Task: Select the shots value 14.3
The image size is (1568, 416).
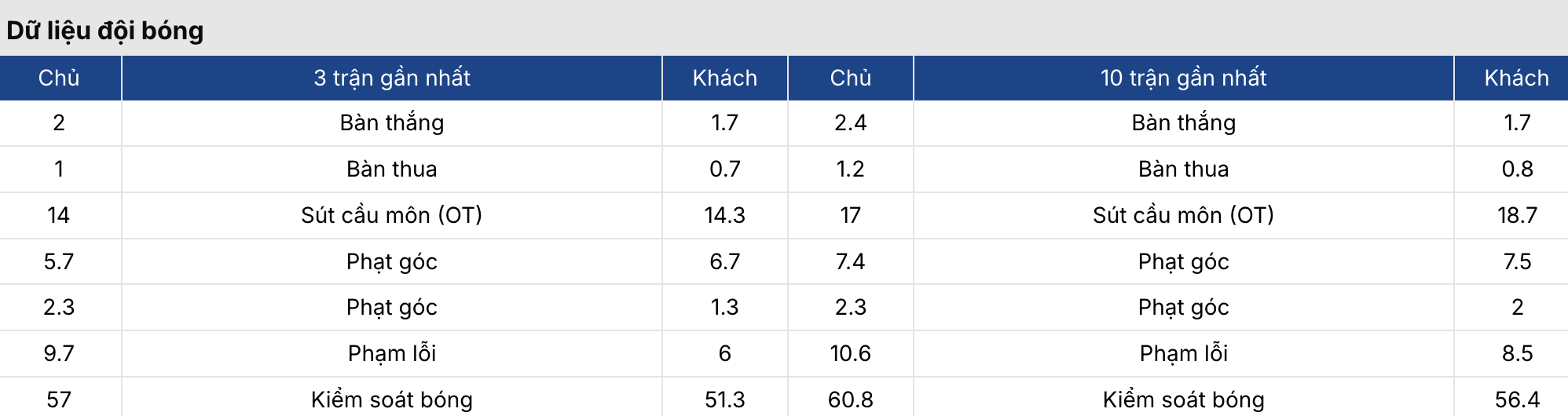Action: coord(724,215)
